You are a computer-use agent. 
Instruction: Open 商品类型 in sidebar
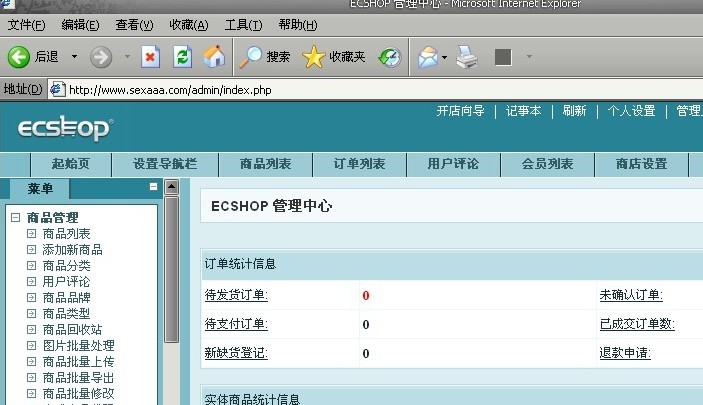(66, 314)
